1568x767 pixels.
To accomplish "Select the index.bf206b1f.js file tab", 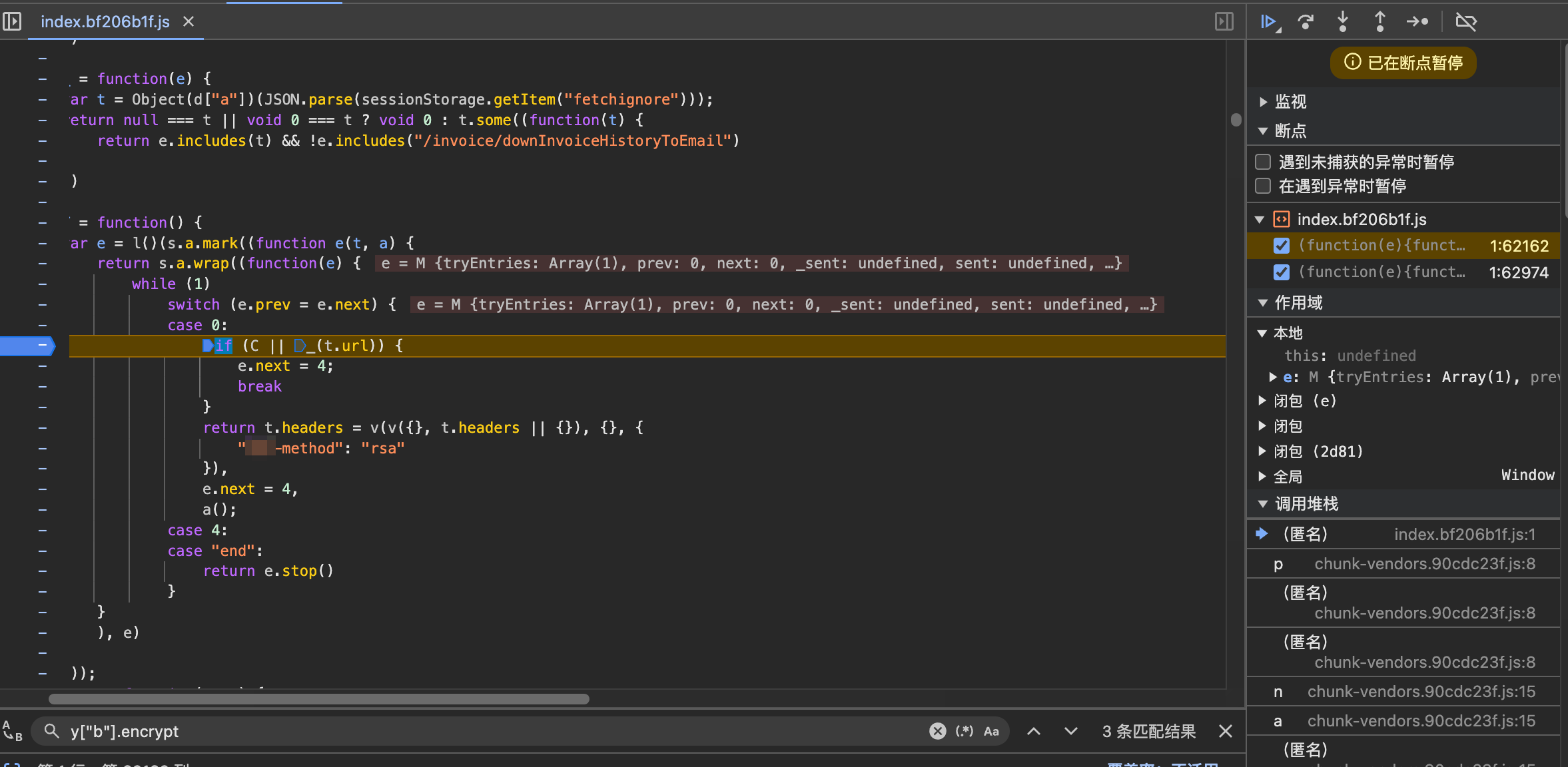I will click(x=105, y=22).
